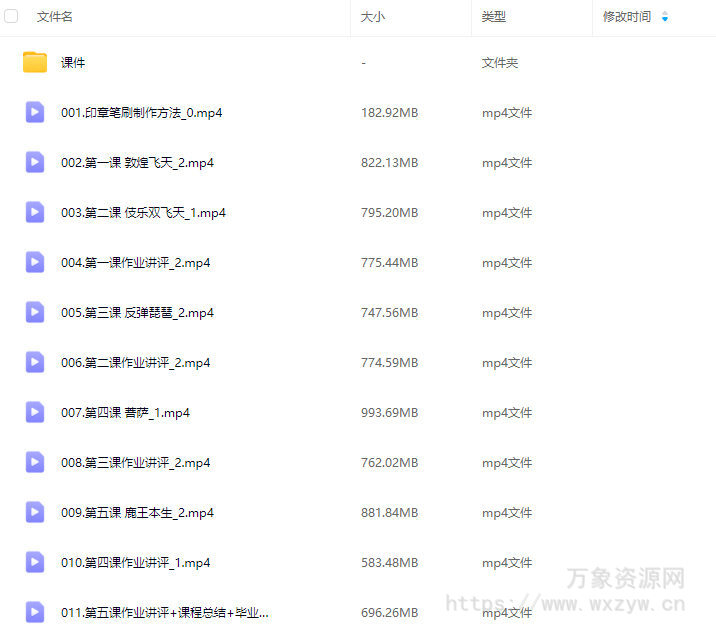The height and width of the screenshot is (638, 716).
Task: Click the size value 747.56MB
Action: click(390, 313)
